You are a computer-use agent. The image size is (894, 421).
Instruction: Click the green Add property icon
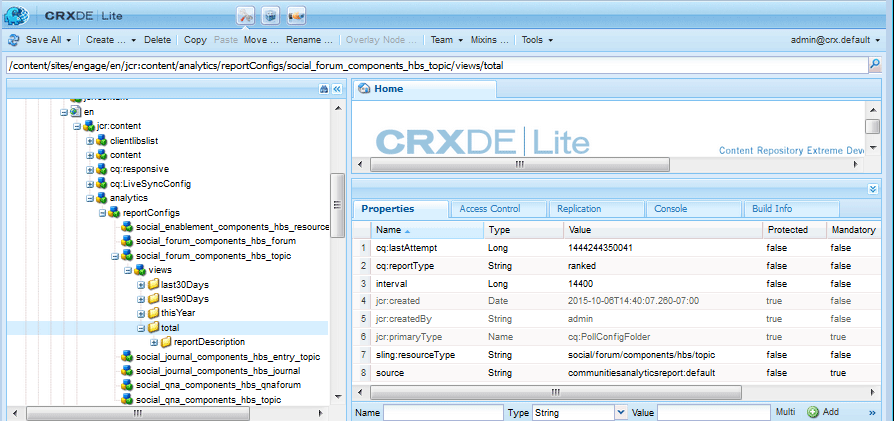(813, 412)
